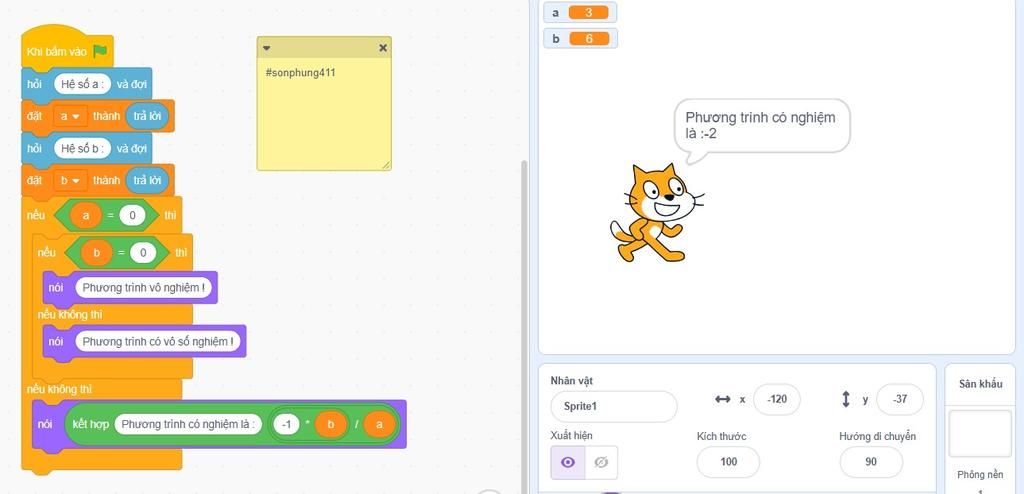The image size is (1024, 494).
Task: Select the stage backdrop thumbnail
Action: point(980,434)
